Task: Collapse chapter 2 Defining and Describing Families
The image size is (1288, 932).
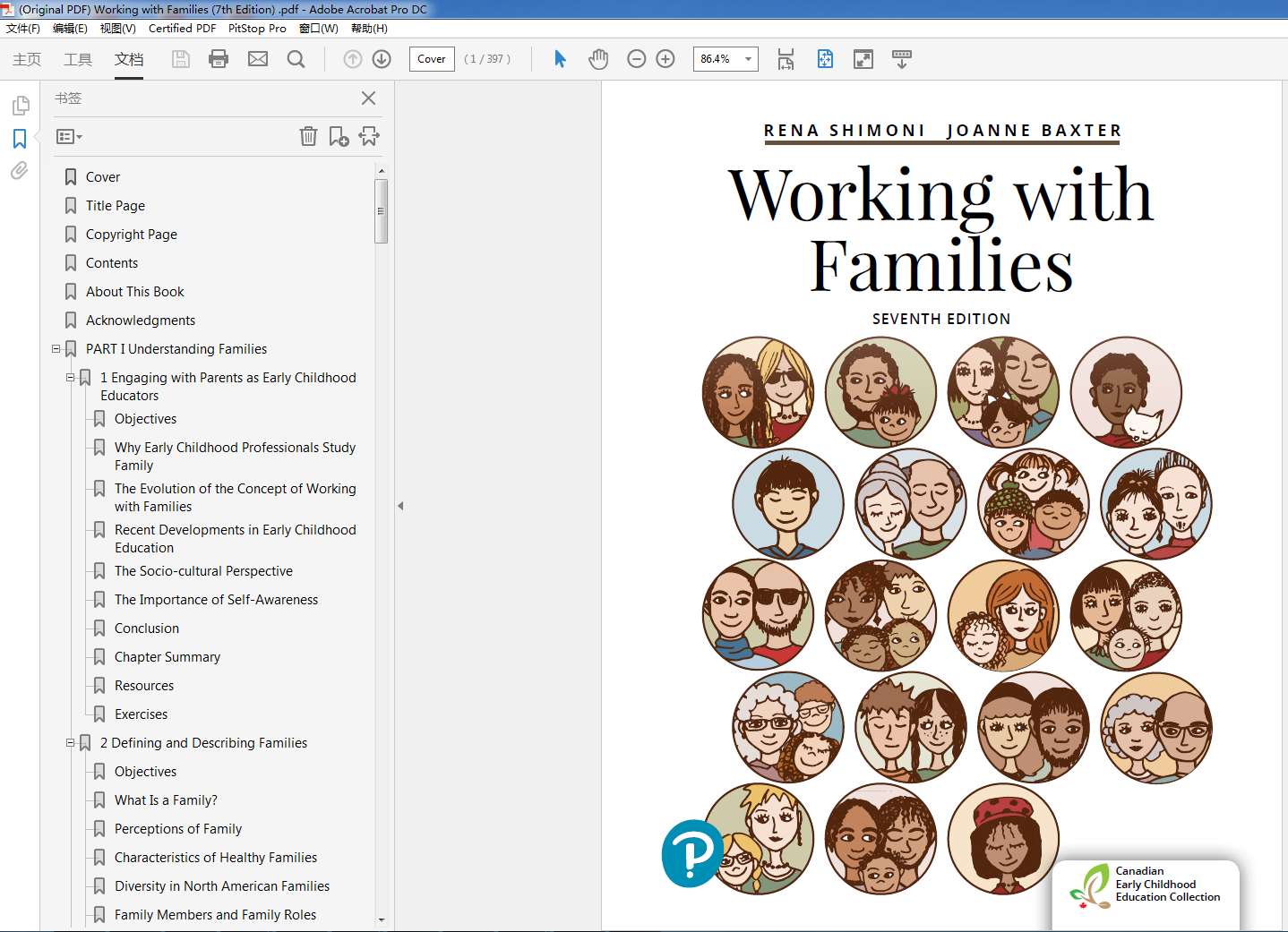Action: tap(71, 743)
